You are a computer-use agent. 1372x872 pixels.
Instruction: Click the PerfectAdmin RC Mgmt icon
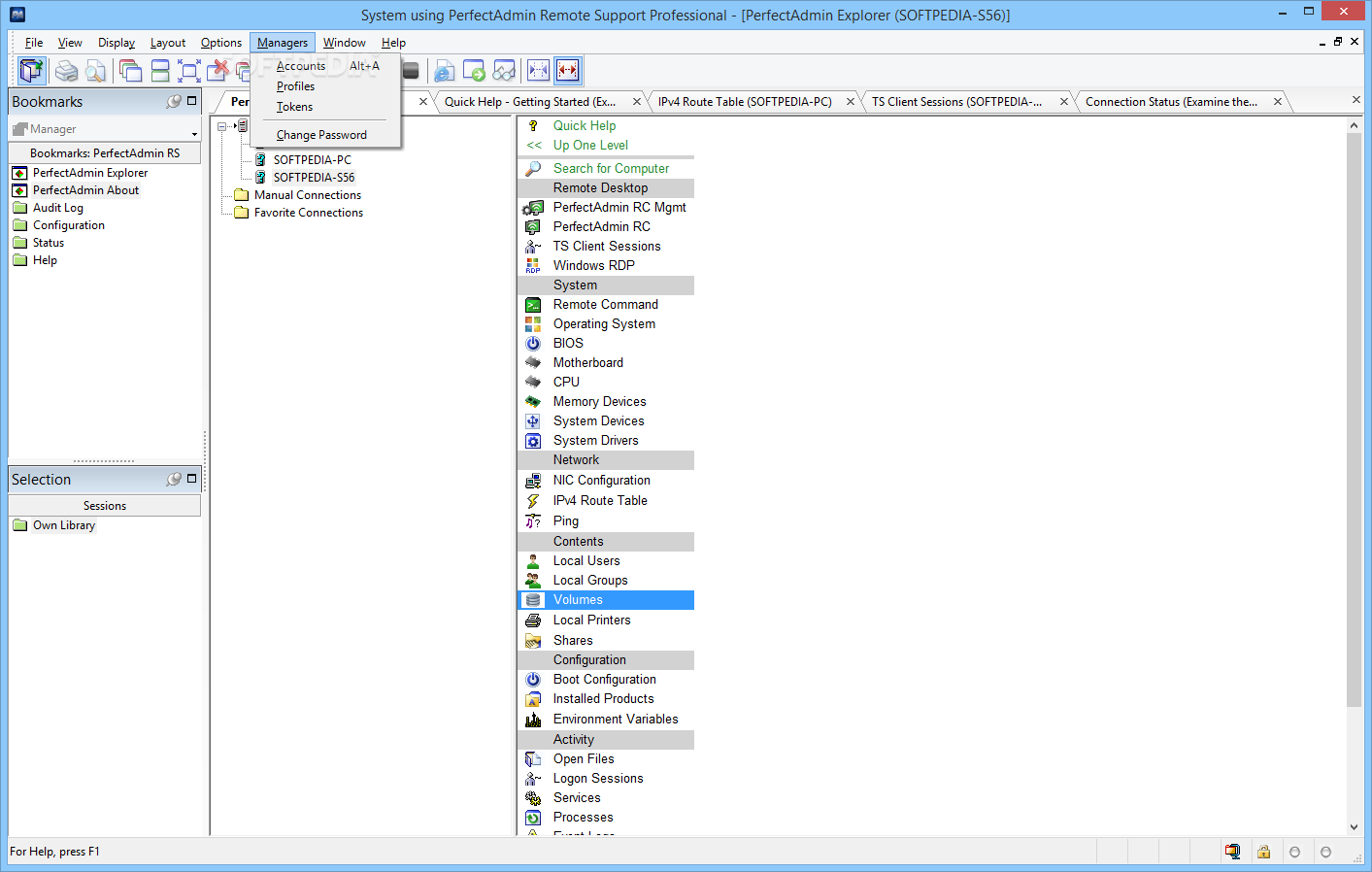coord(533,207)
